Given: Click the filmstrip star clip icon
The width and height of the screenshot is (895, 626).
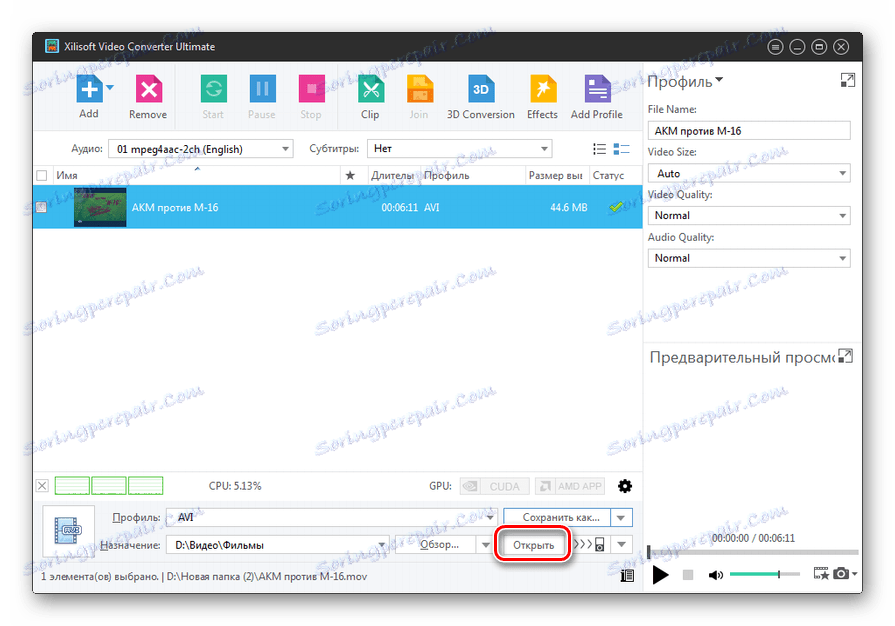Looking at the screenshot, I should click(x=821, y=574).
